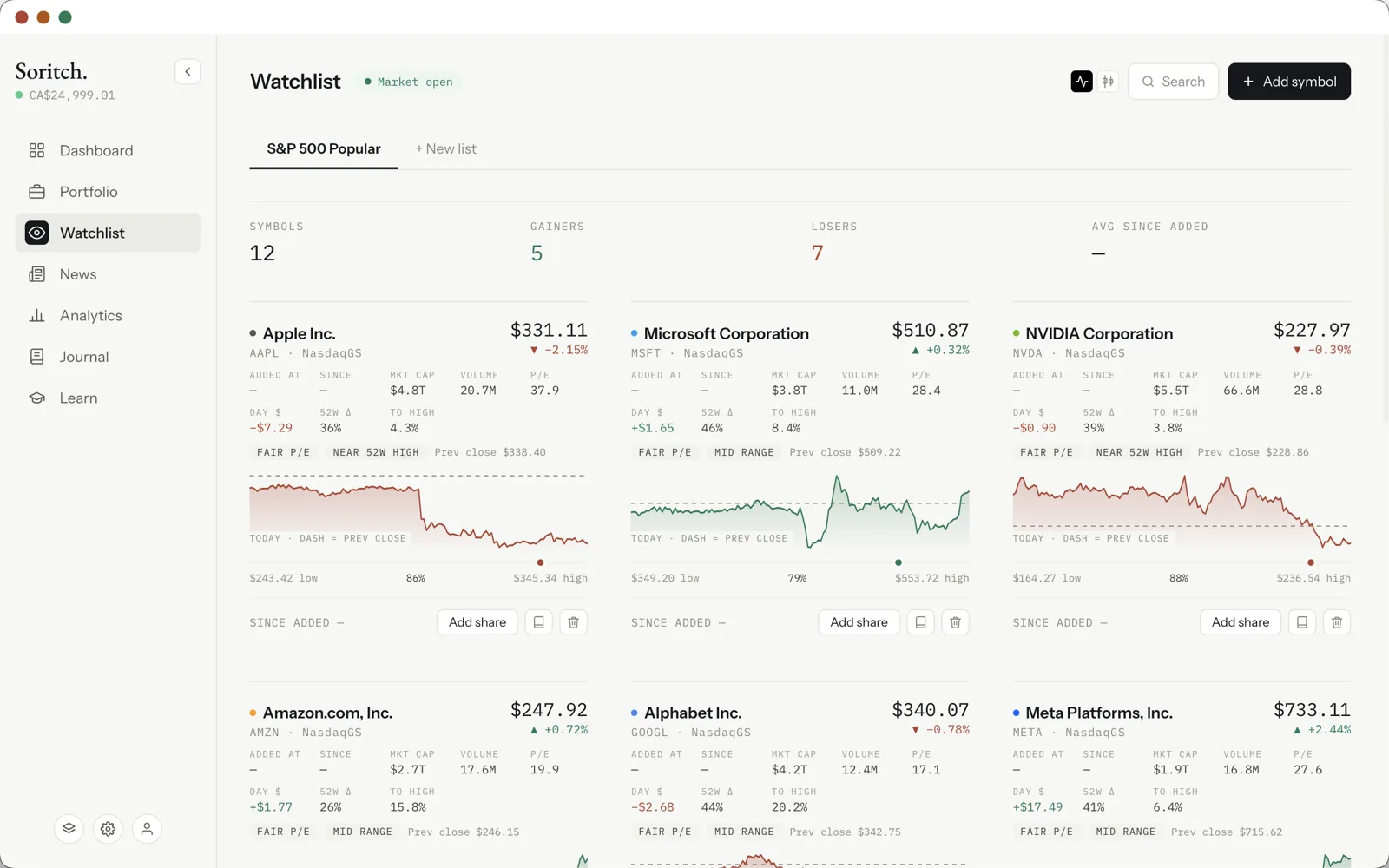Switch to line chart view

[x=1082, y=82]
